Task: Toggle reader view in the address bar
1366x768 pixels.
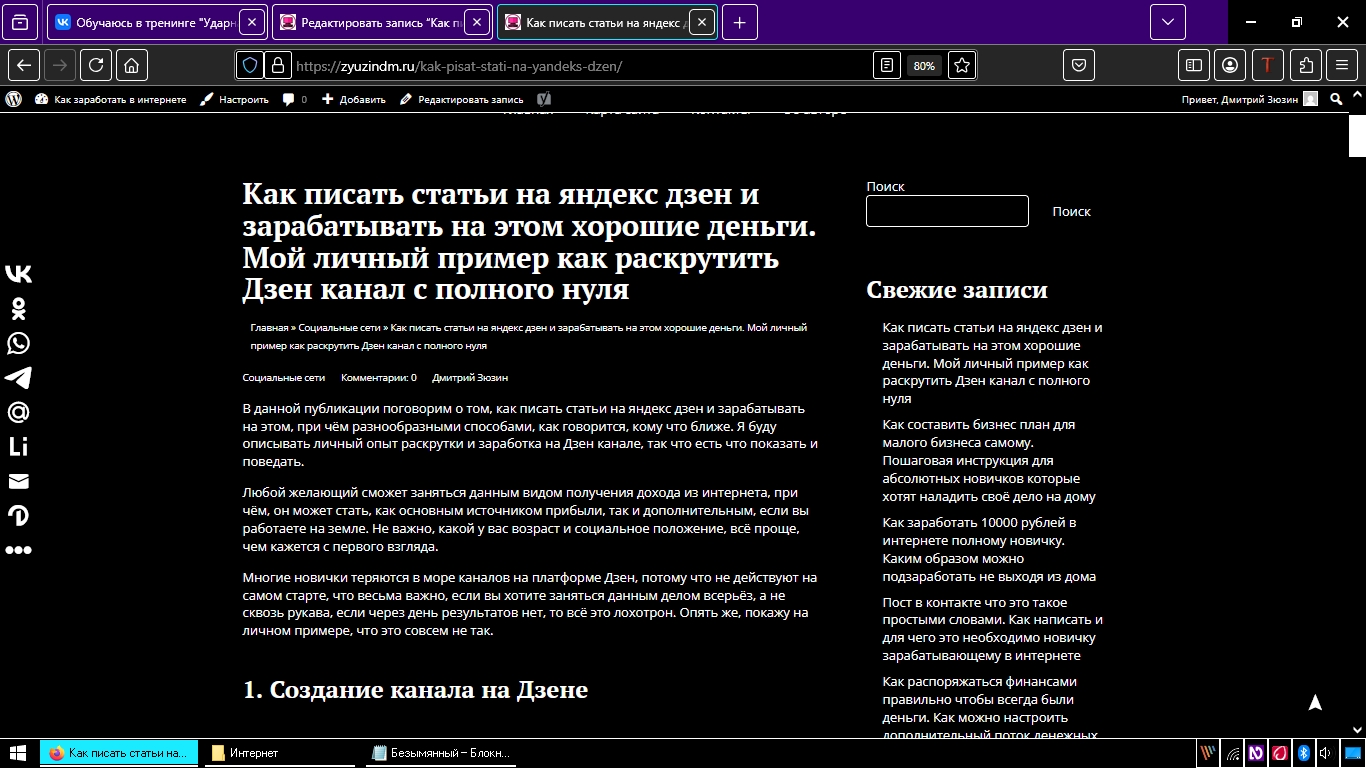Action: tap(887, 65)
